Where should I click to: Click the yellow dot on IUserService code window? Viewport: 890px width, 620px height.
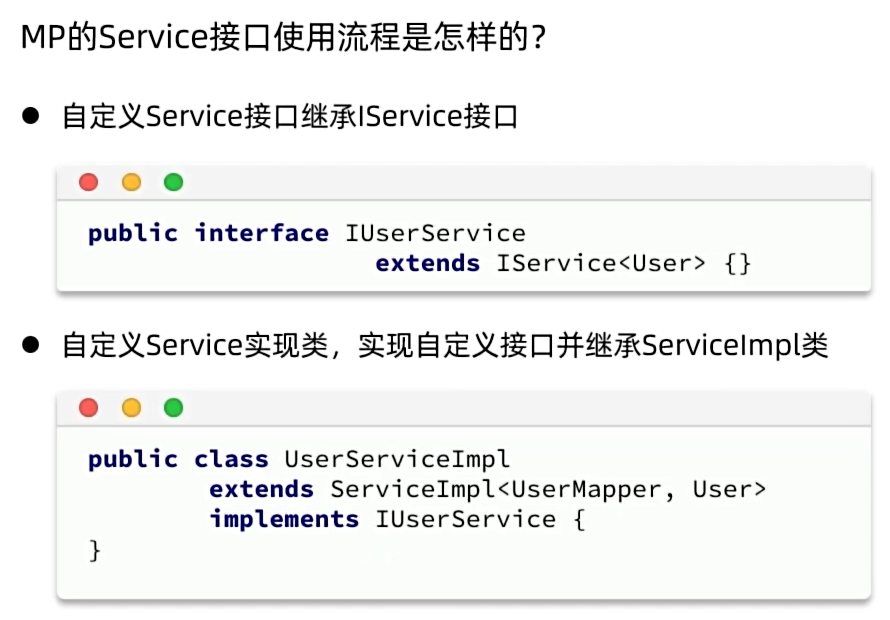coord(131,182)
